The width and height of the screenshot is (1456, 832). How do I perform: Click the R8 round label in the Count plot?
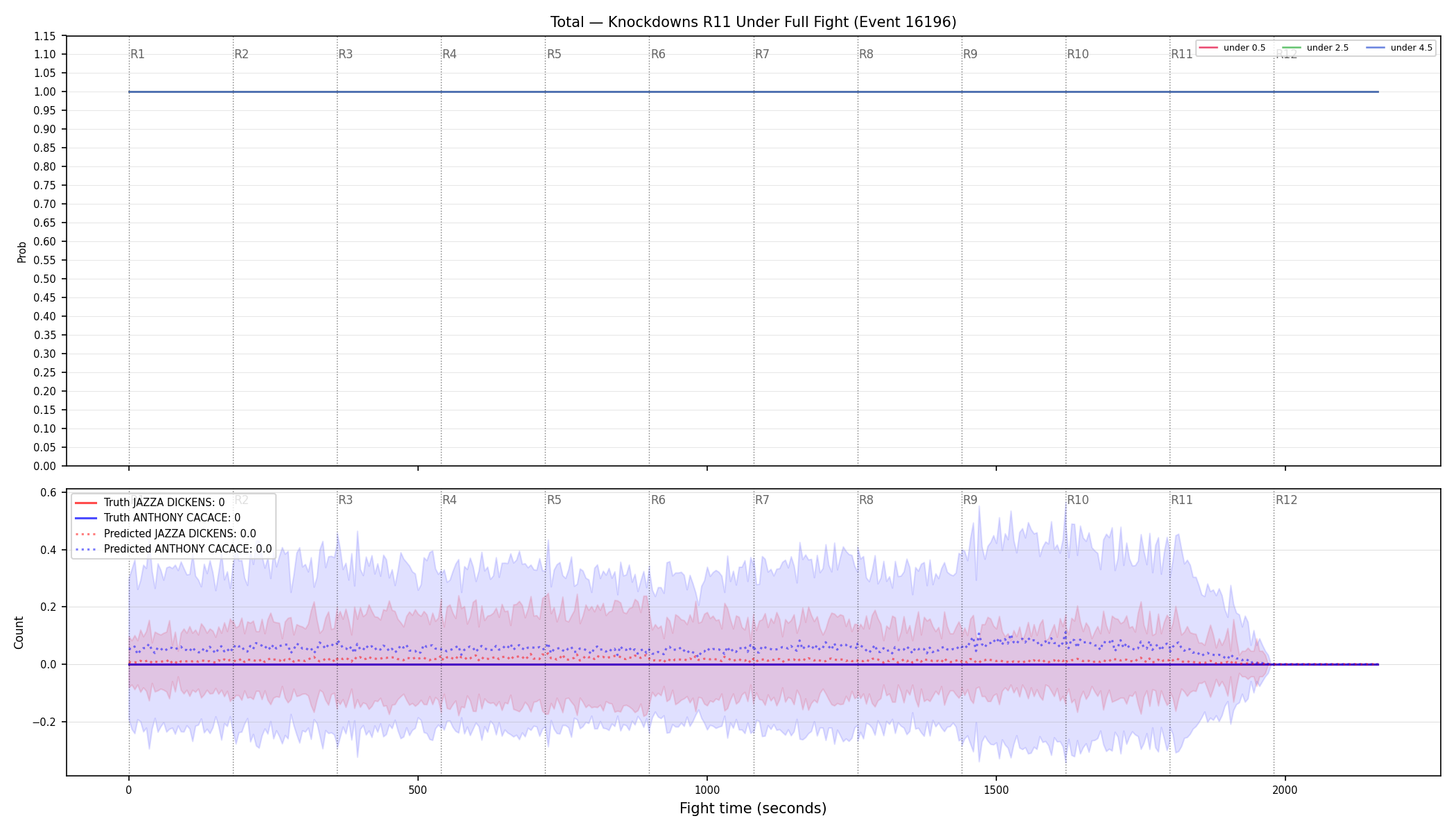tap(866, 500)
